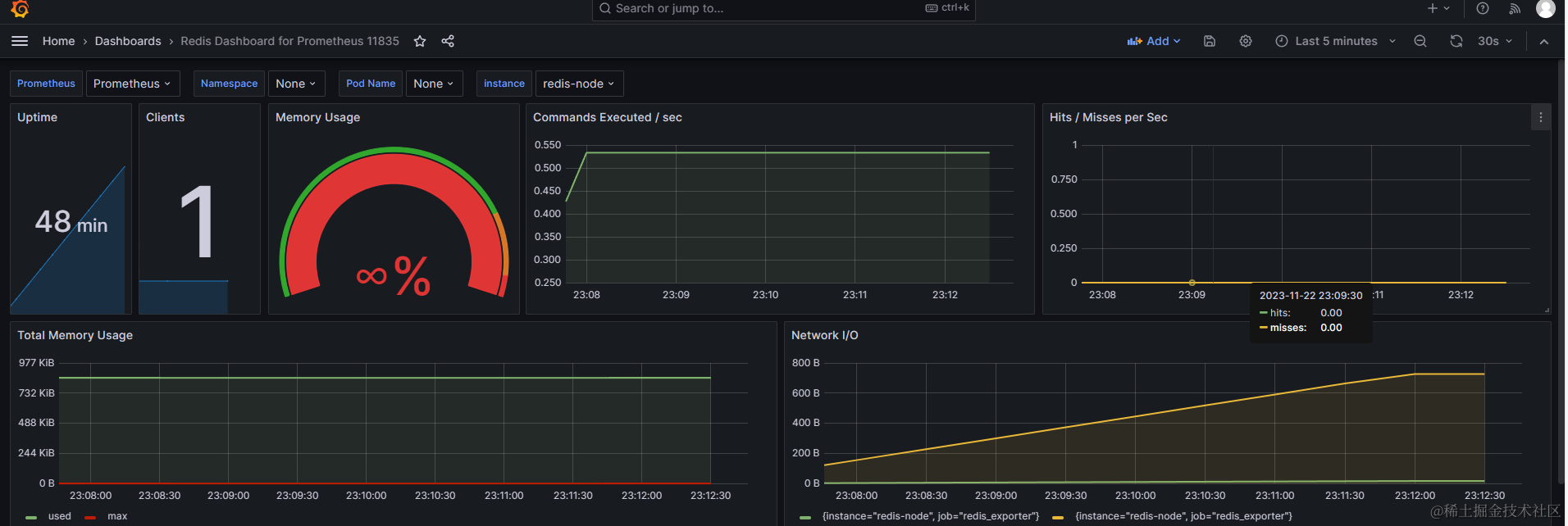Open the help menu icon
The height and width of the screenshot is (526, 1568).
pyautogui.click(x=1483, y=8)
